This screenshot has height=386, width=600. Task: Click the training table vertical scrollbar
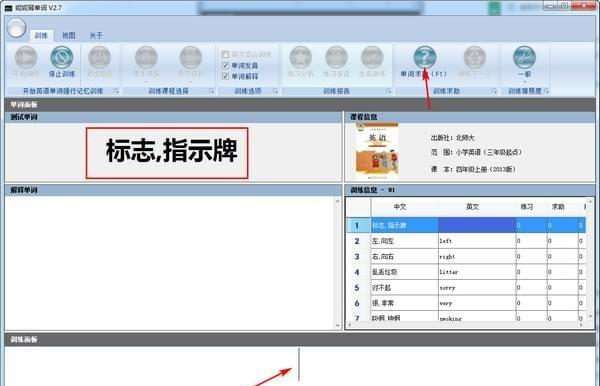590,259
